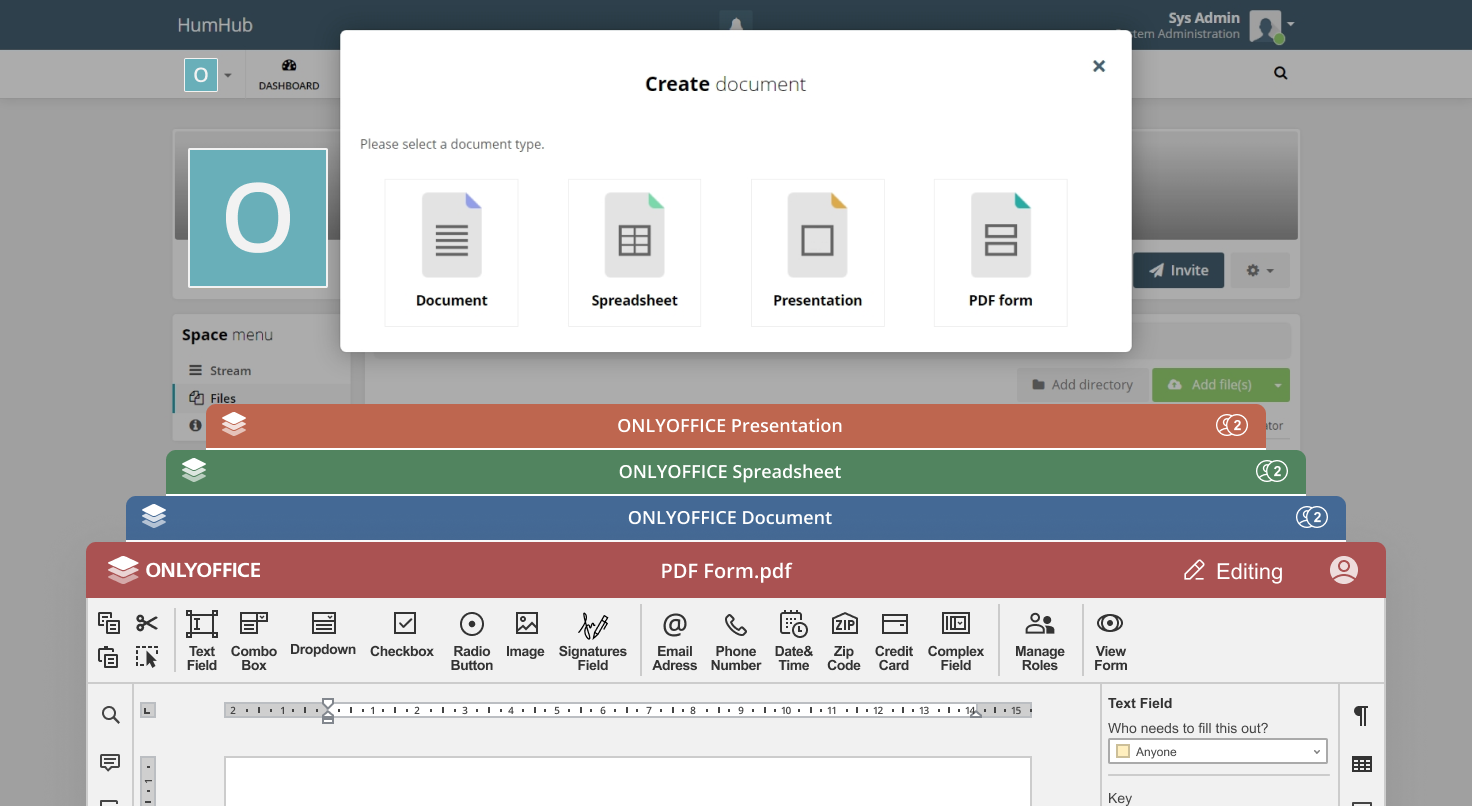Viewport: 1472px width, 806px height.
Task: Click co-editing users icon on Presentation bar
Action: pyautogui.click(x=1232, y=425)
